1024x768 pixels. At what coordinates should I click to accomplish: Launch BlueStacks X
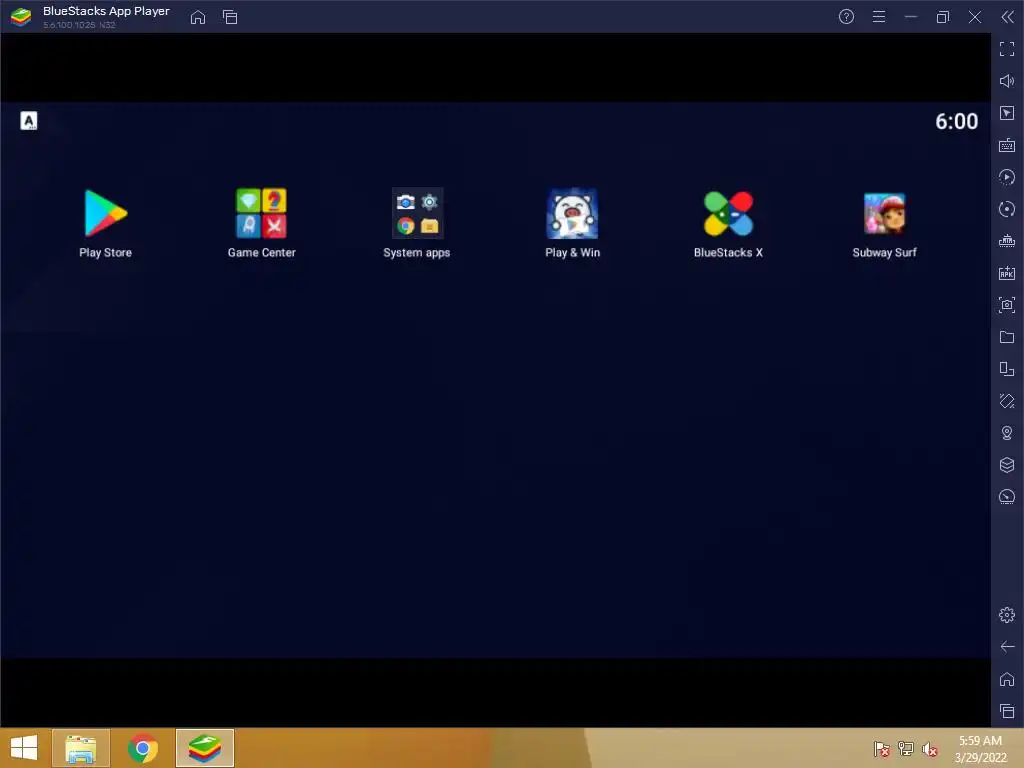click(x=728, y=223)
